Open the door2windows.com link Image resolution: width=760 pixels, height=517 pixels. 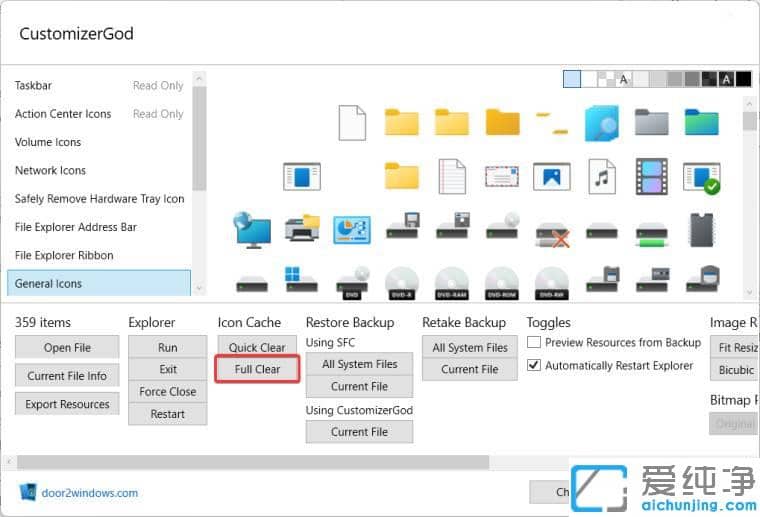pos(89,492)
